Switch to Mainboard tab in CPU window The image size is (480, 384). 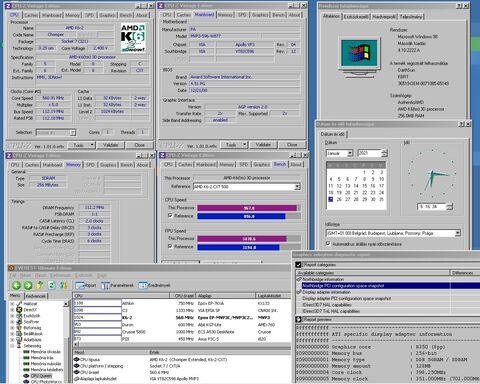pyautogui.click(x=52, y=15)
